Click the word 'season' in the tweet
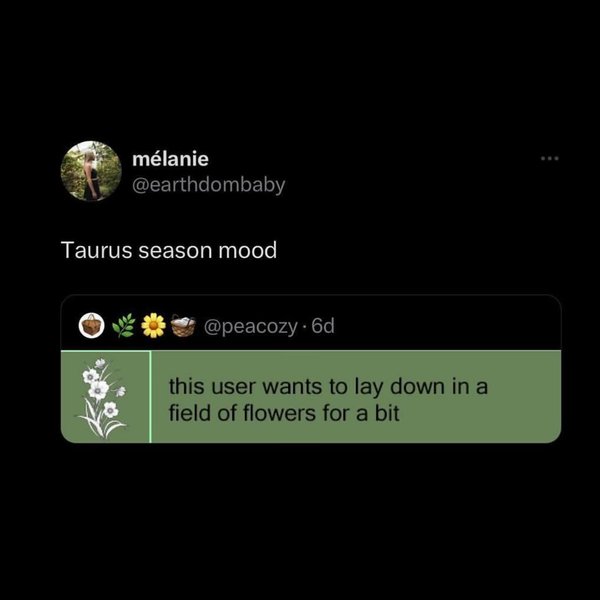Screen dimensions: 600x600 (175, 251)
